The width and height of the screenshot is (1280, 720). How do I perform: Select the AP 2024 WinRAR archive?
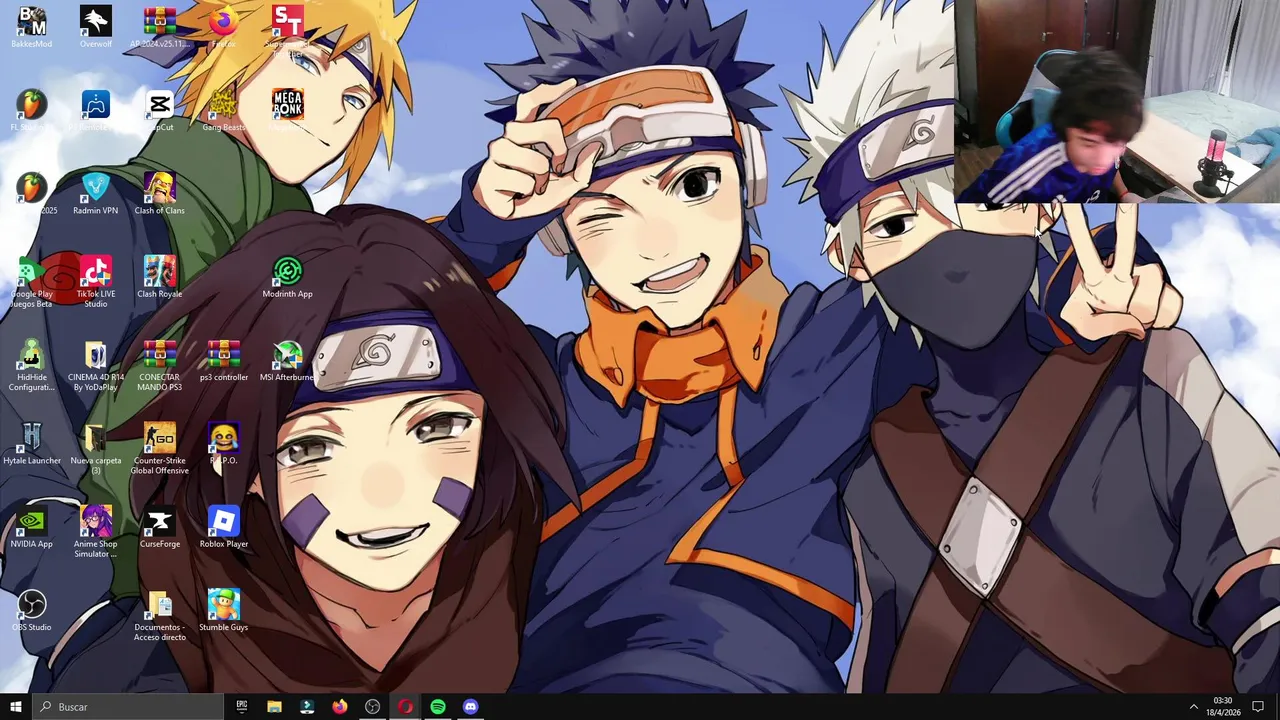[x=160, y=27]
